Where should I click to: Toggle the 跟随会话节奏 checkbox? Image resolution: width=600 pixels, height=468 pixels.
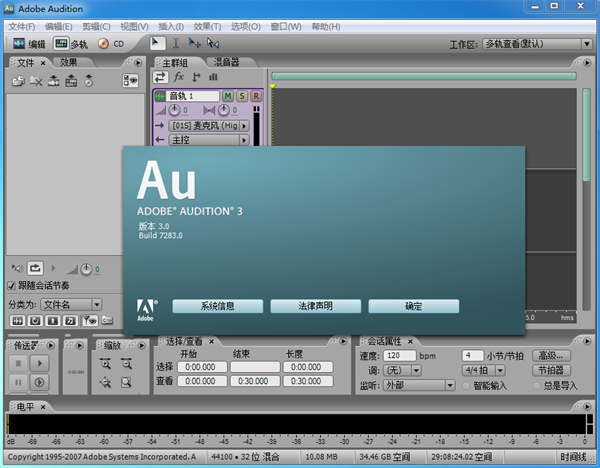[11, 285]
